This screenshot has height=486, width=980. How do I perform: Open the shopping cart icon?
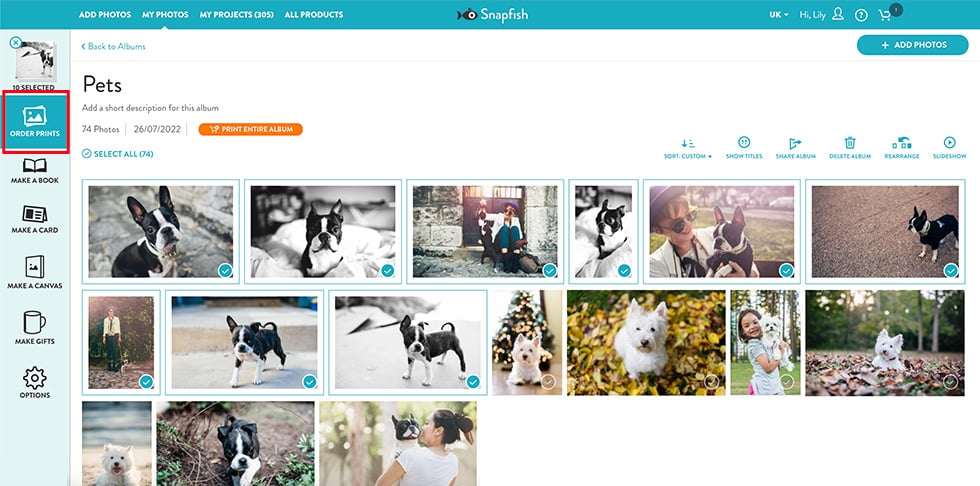pos(885,15)
